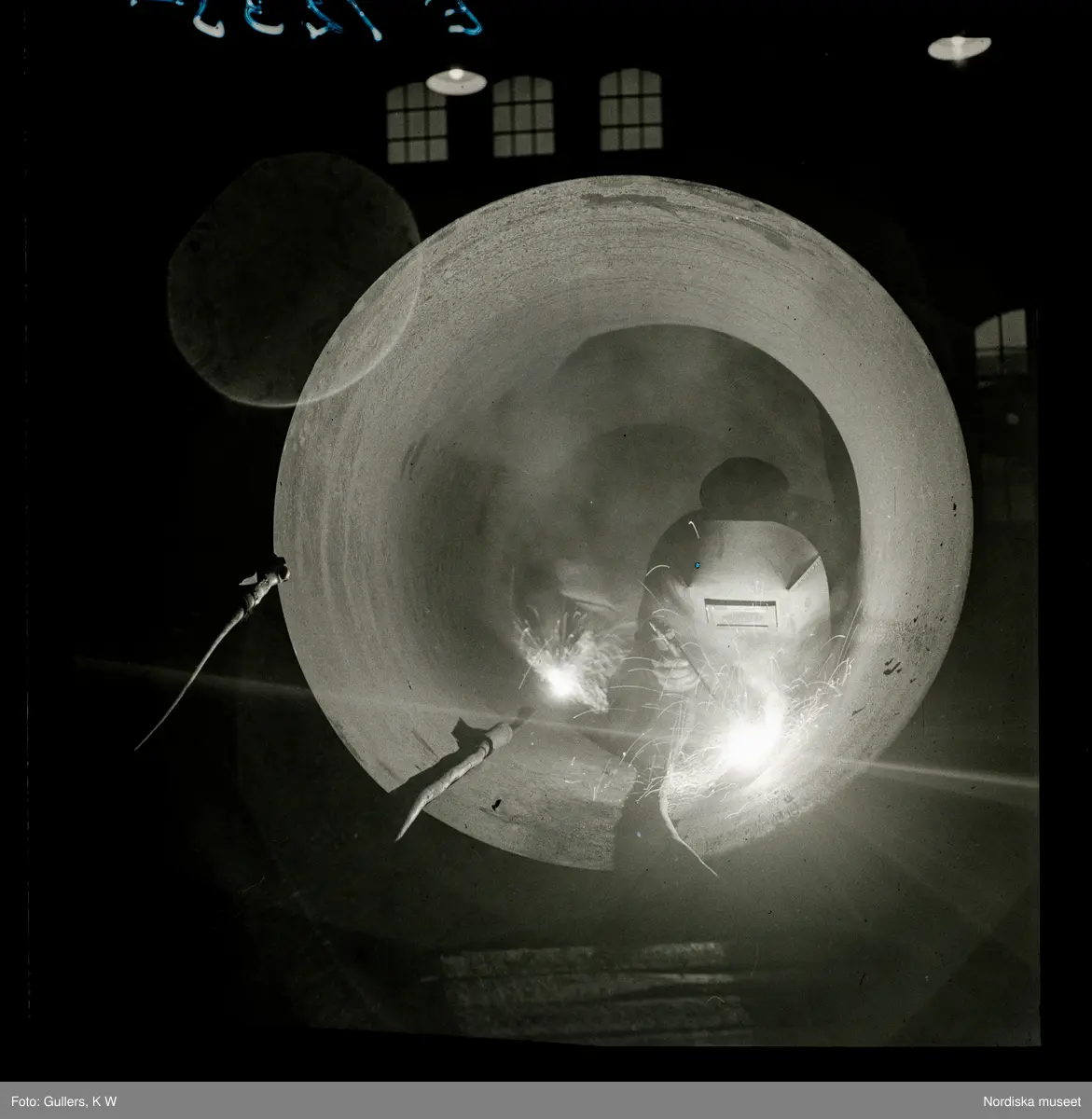Click the smaller welding spark on the left
Viewport: 1092px width, 1119px height.
pos(560,687)
